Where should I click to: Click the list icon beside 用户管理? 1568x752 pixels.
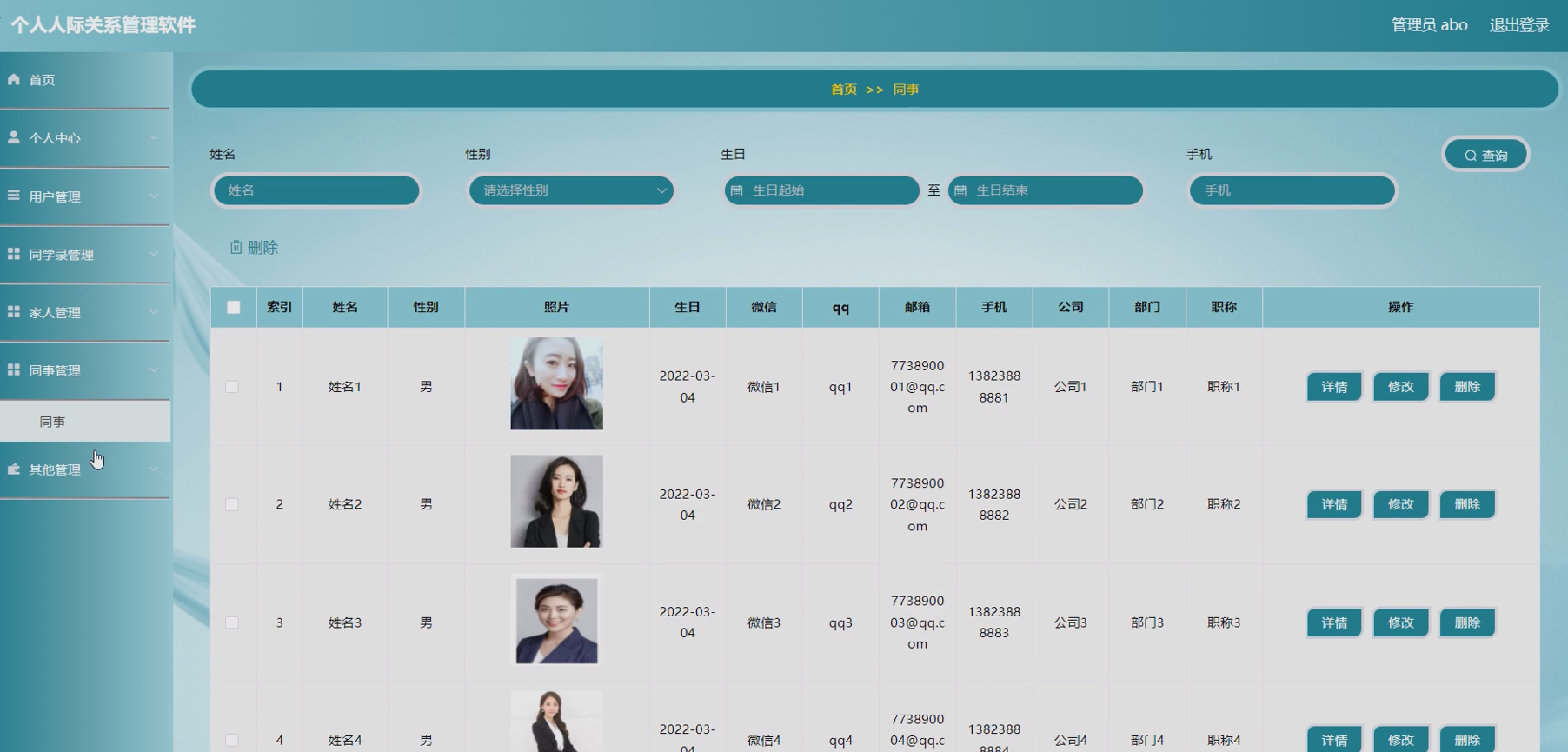coord(14,196)
